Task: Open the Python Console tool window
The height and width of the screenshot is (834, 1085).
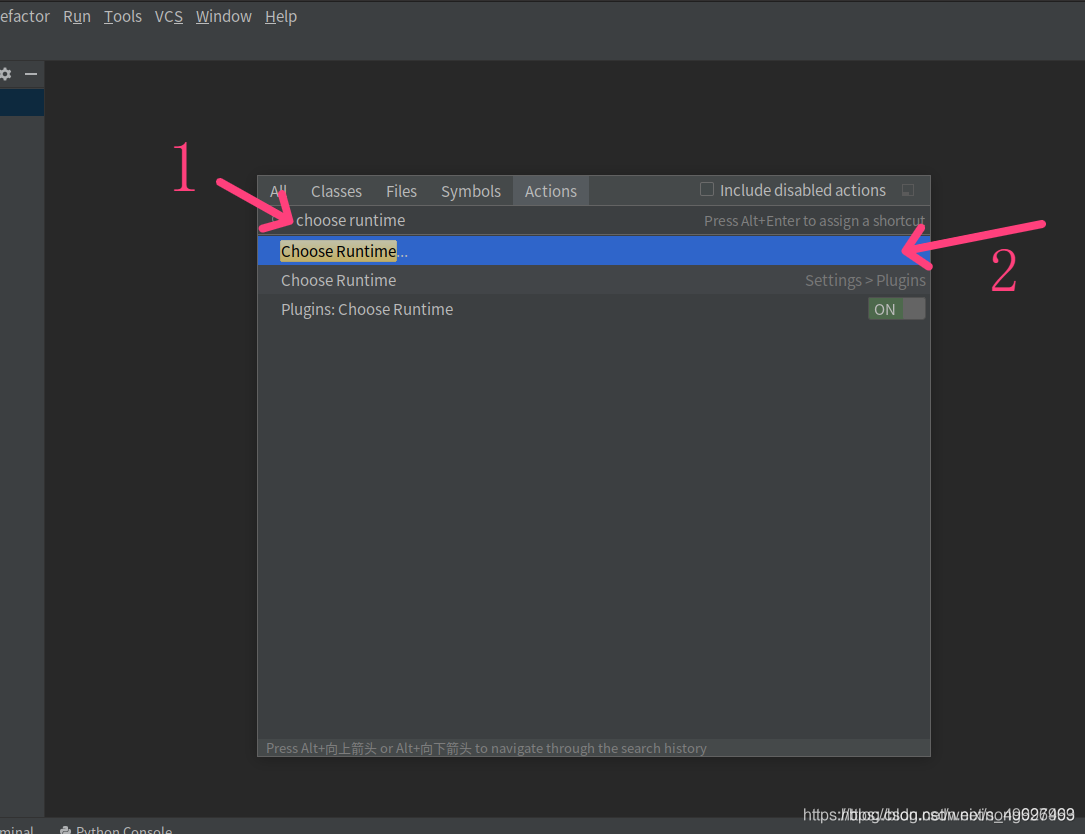Action: 116,829
